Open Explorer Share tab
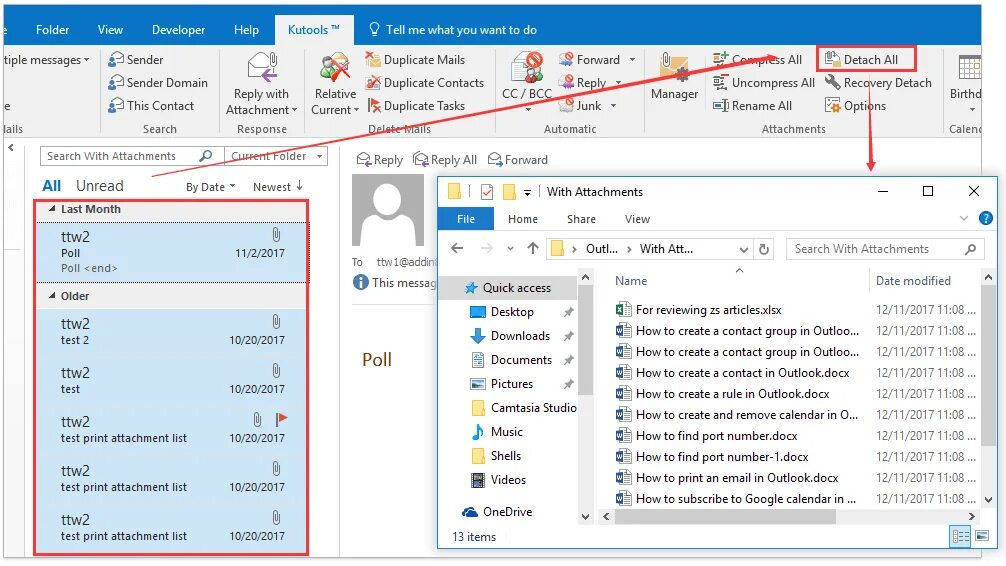 [581, 219]
